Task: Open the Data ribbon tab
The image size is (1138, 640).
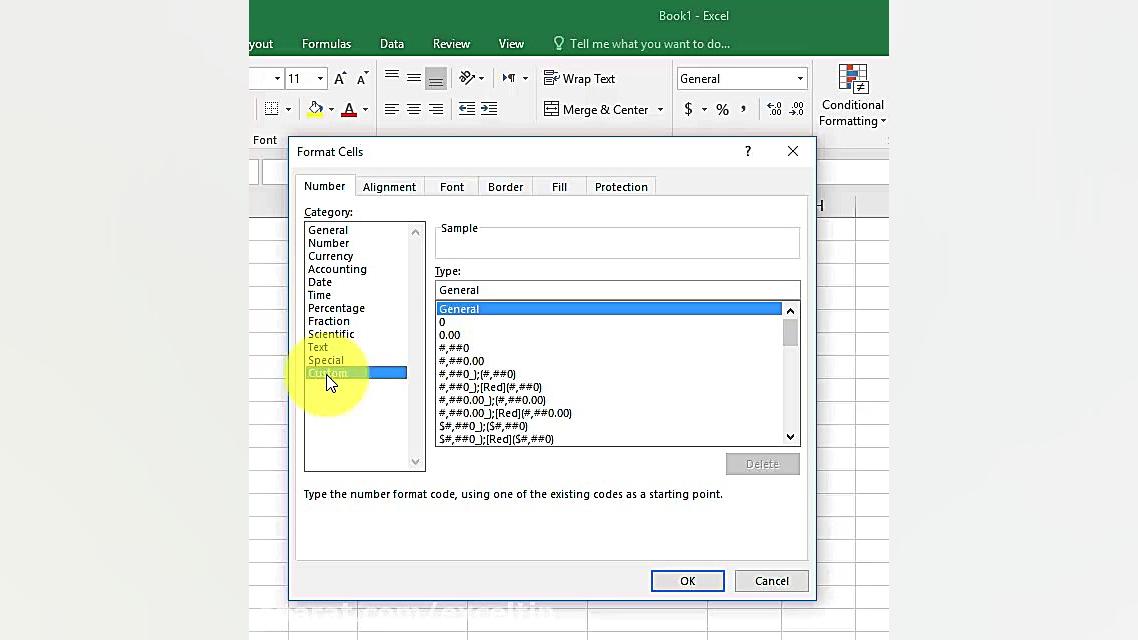Action: (392, 44)
